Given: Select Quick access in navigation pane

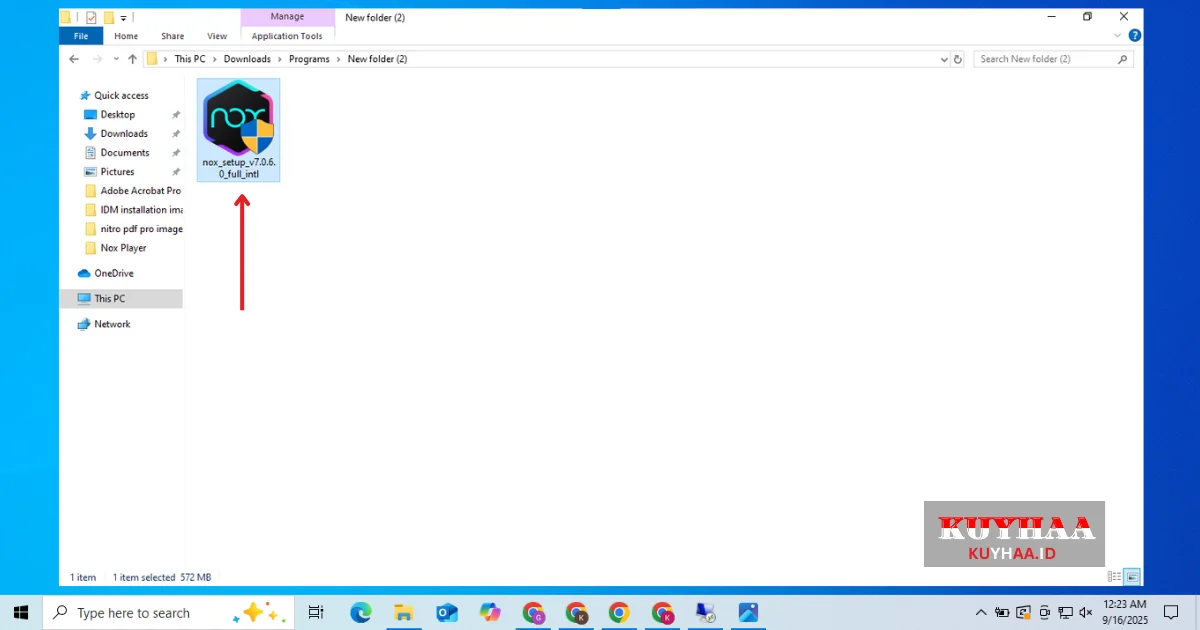Looking at the screenshot, I should pyautogui.click(x=121, y=96).
